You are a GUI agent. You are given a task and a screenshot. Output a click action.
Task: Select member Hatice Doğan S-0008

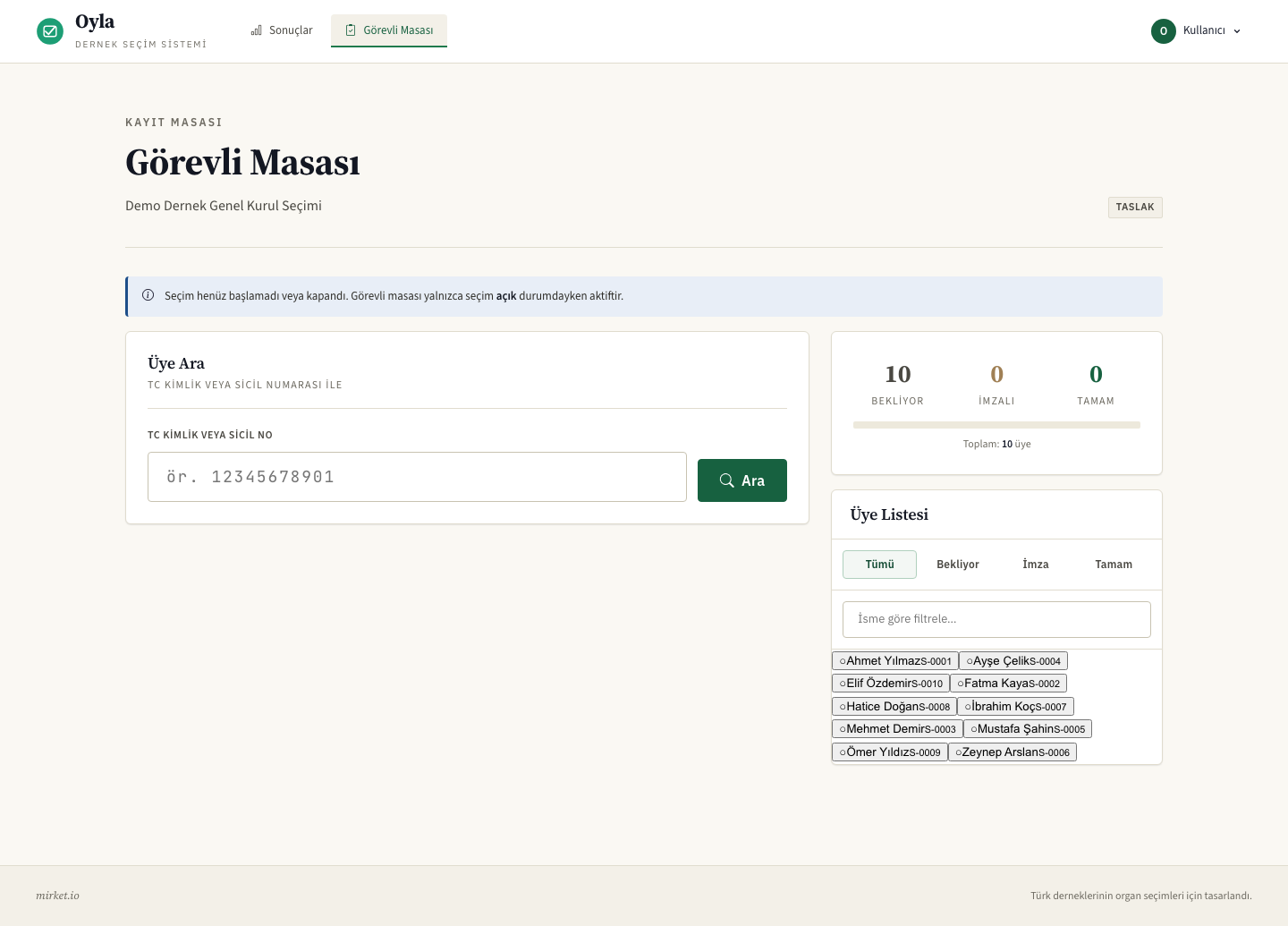[894, 707]
